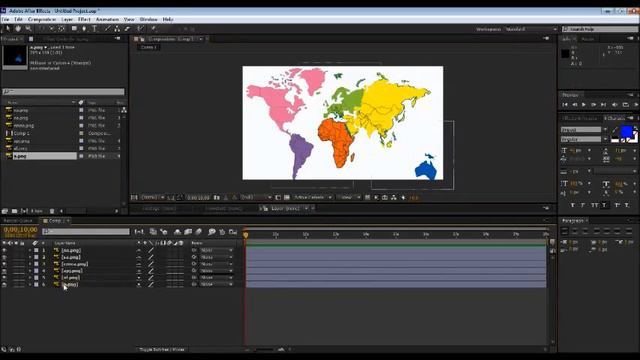The image size is (640, 360).
Task: Switch to the Render Queue tab
Action: pos(18,221)
